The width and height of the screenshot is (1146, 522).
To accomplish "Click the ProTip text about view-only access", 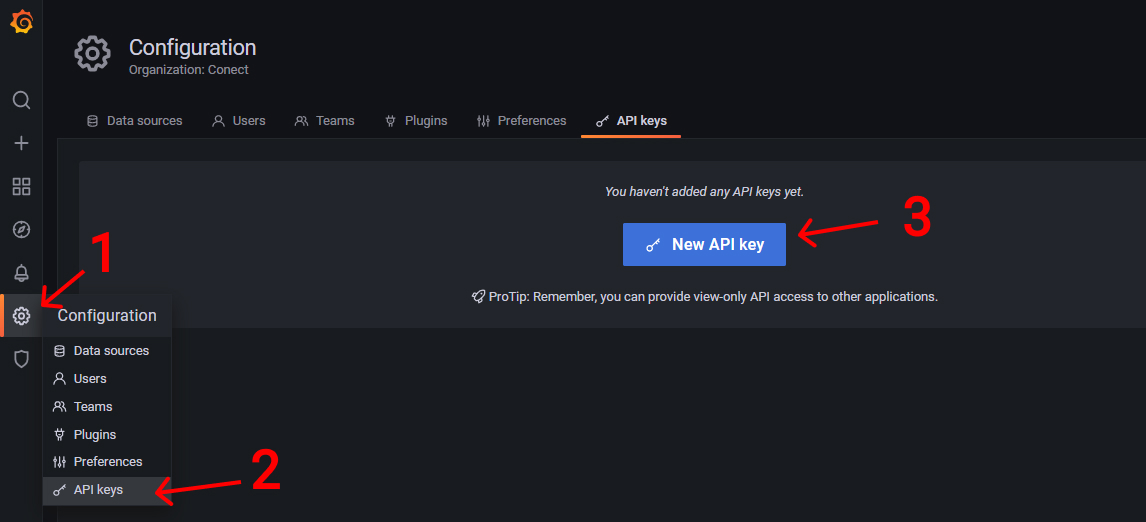I will point(705,297).
